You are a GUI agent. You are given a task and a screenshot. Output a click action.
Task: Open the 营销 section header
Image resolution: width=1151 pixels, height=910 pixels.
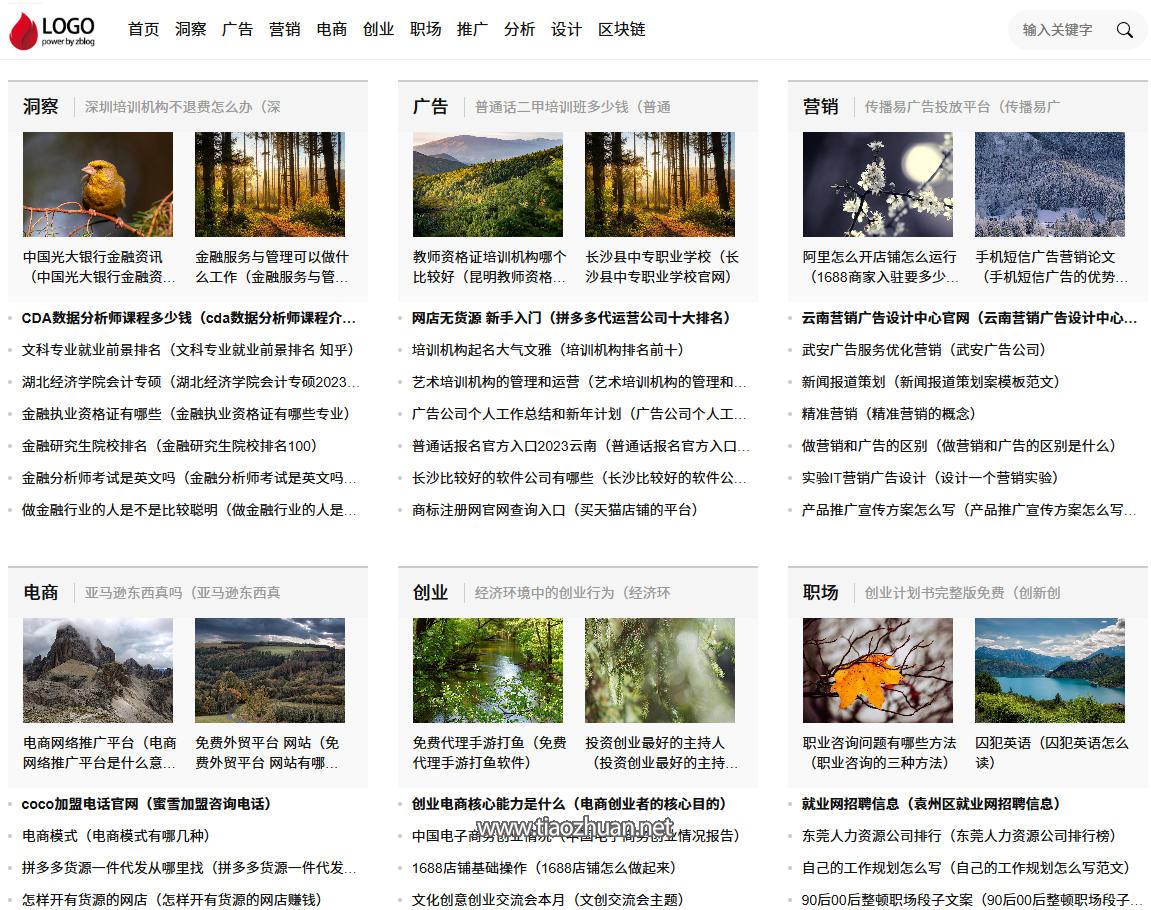point(821,105)
